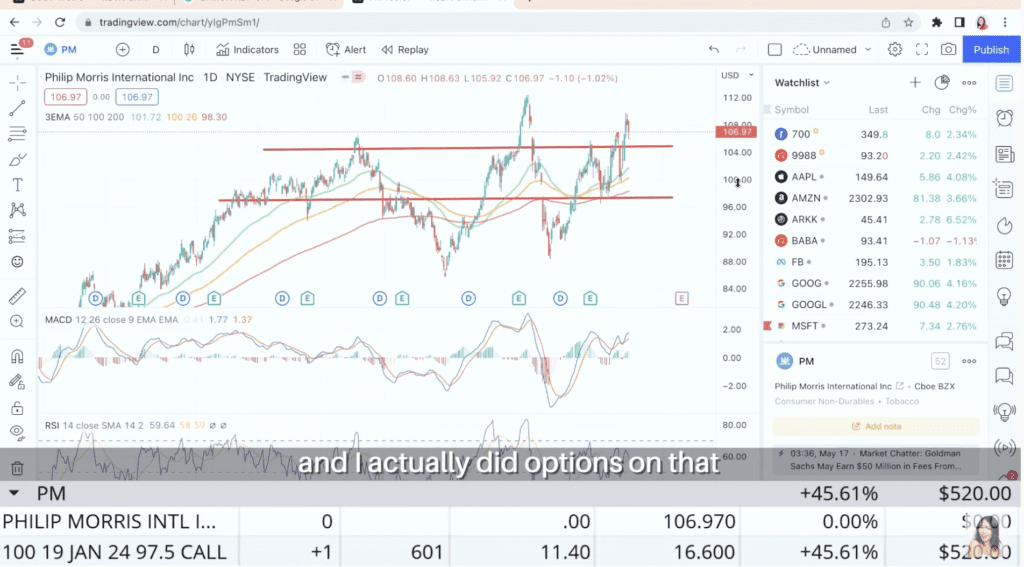Open the Indicators dialog
The height and width of the screenshot is (567, 1024).
pyautogui.click(x=248, y=50)
